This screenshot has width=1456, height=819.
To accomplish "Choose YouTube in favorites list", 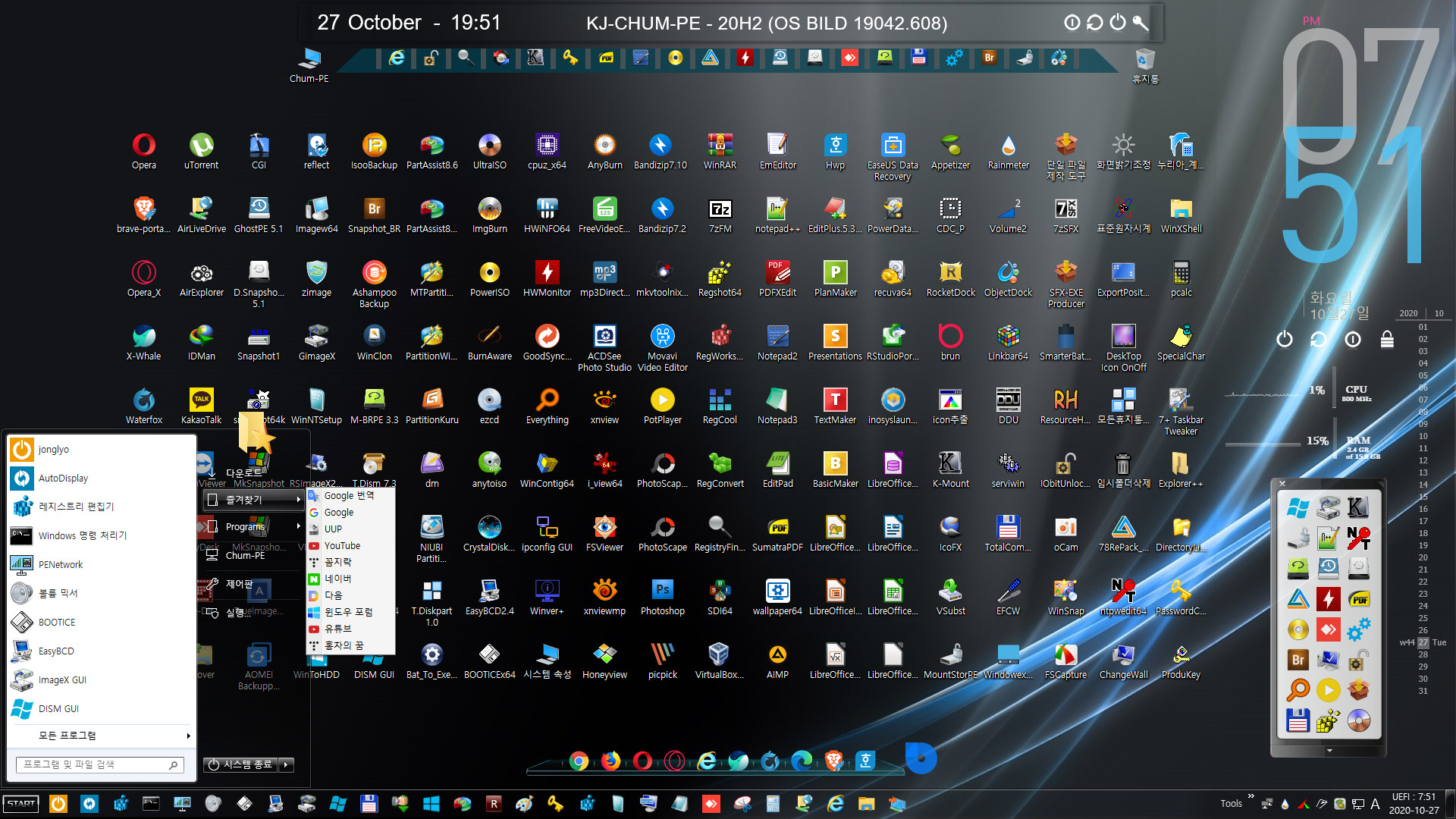I will (x=350, y=545).
